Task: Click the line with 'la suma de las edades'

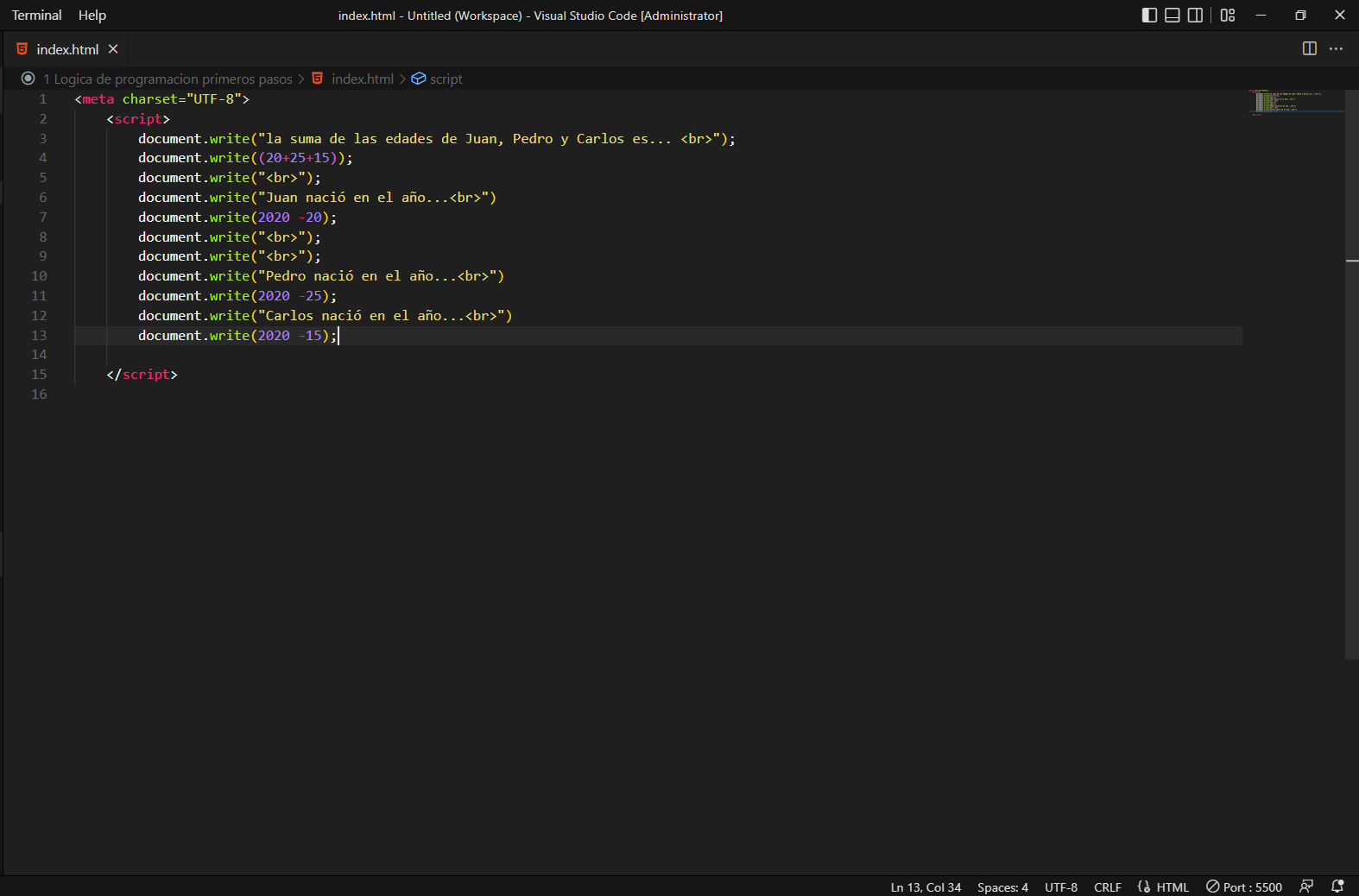Action: [437, 139]
